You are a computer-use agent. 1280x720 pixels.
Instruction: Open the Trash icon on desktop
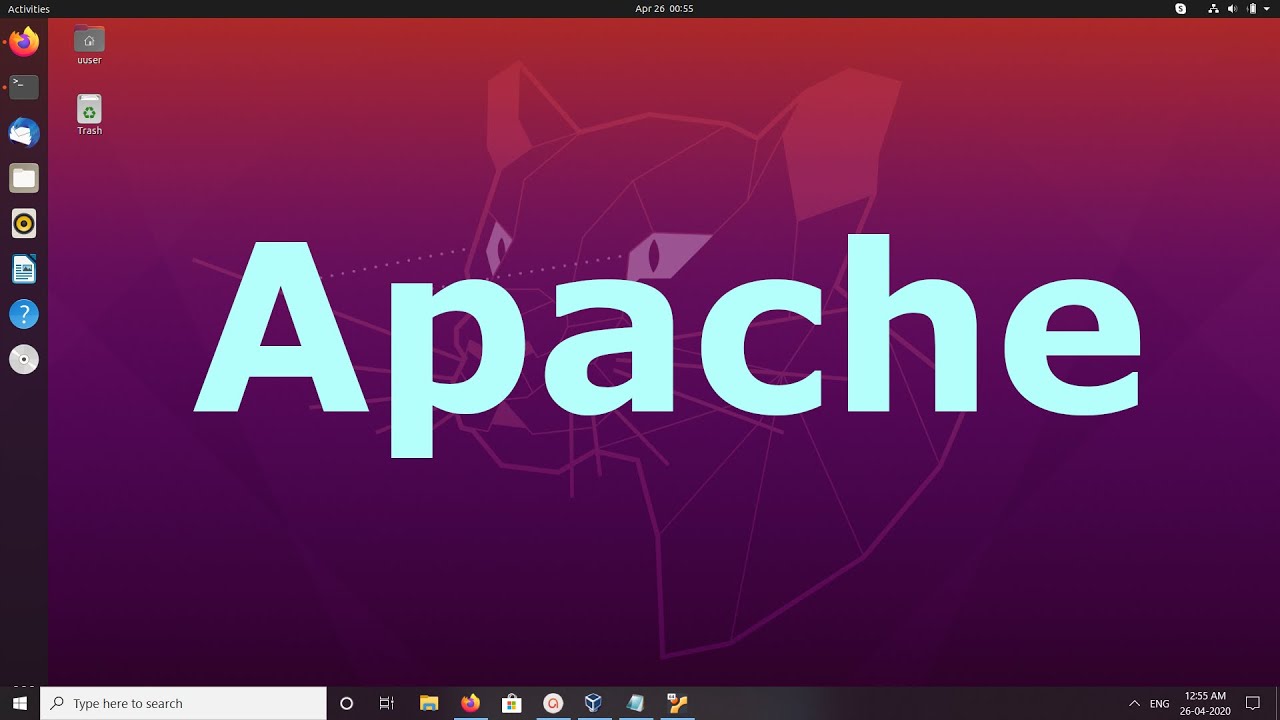point(89,114)
